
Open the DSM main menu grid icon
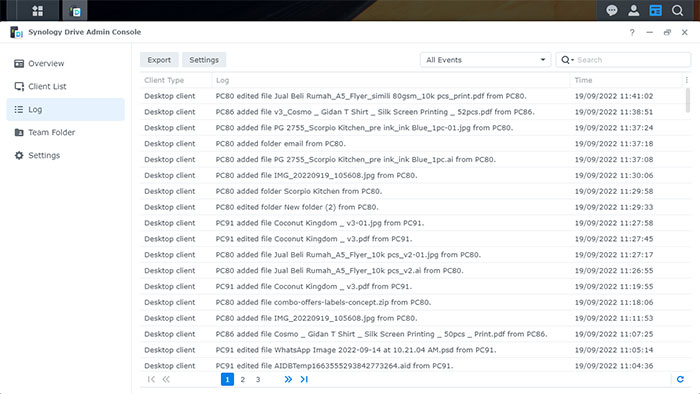coord(38,11)
